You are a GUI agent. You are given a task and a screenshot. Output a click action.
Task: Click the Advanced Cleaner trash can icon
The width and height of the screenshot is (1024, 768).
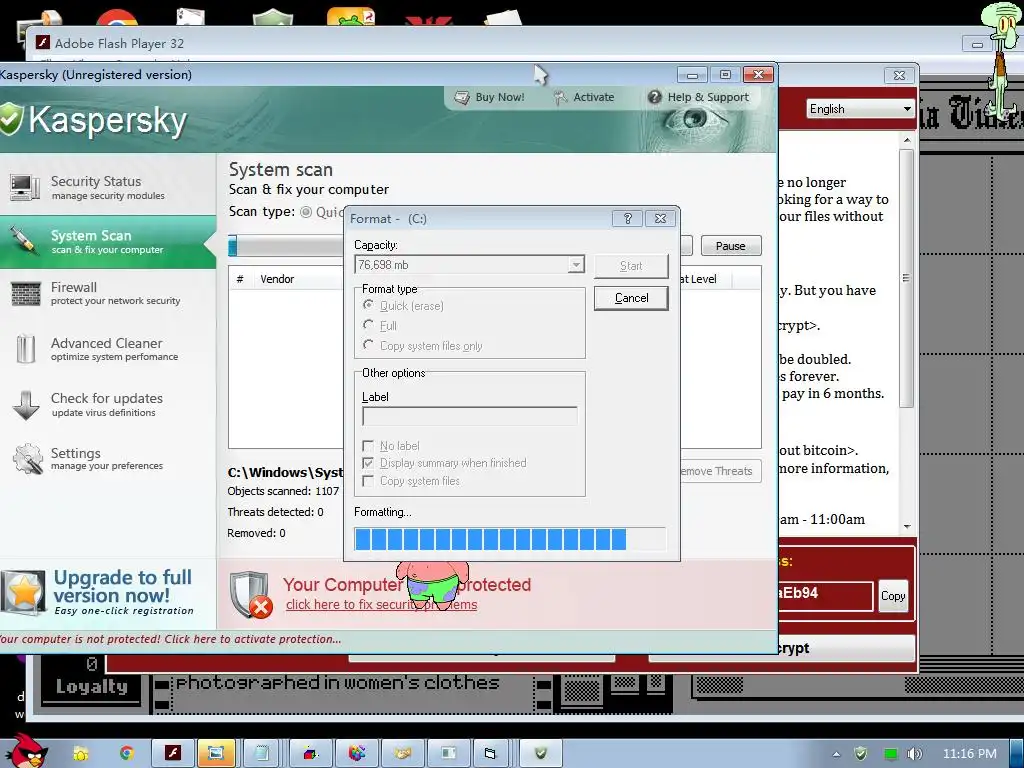(x=25, y=348)
